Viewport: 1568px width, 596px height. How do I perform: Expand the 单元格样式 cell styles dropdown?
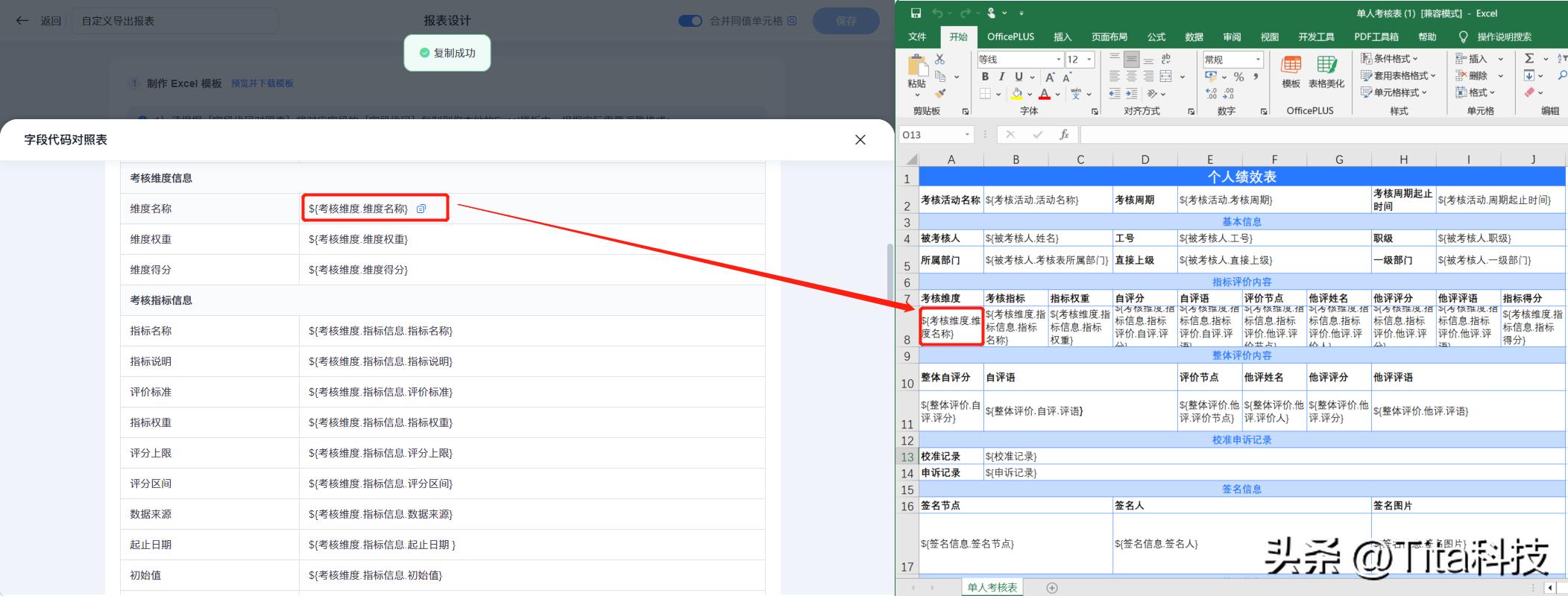pyautogui.click(x=1394, y=92)
